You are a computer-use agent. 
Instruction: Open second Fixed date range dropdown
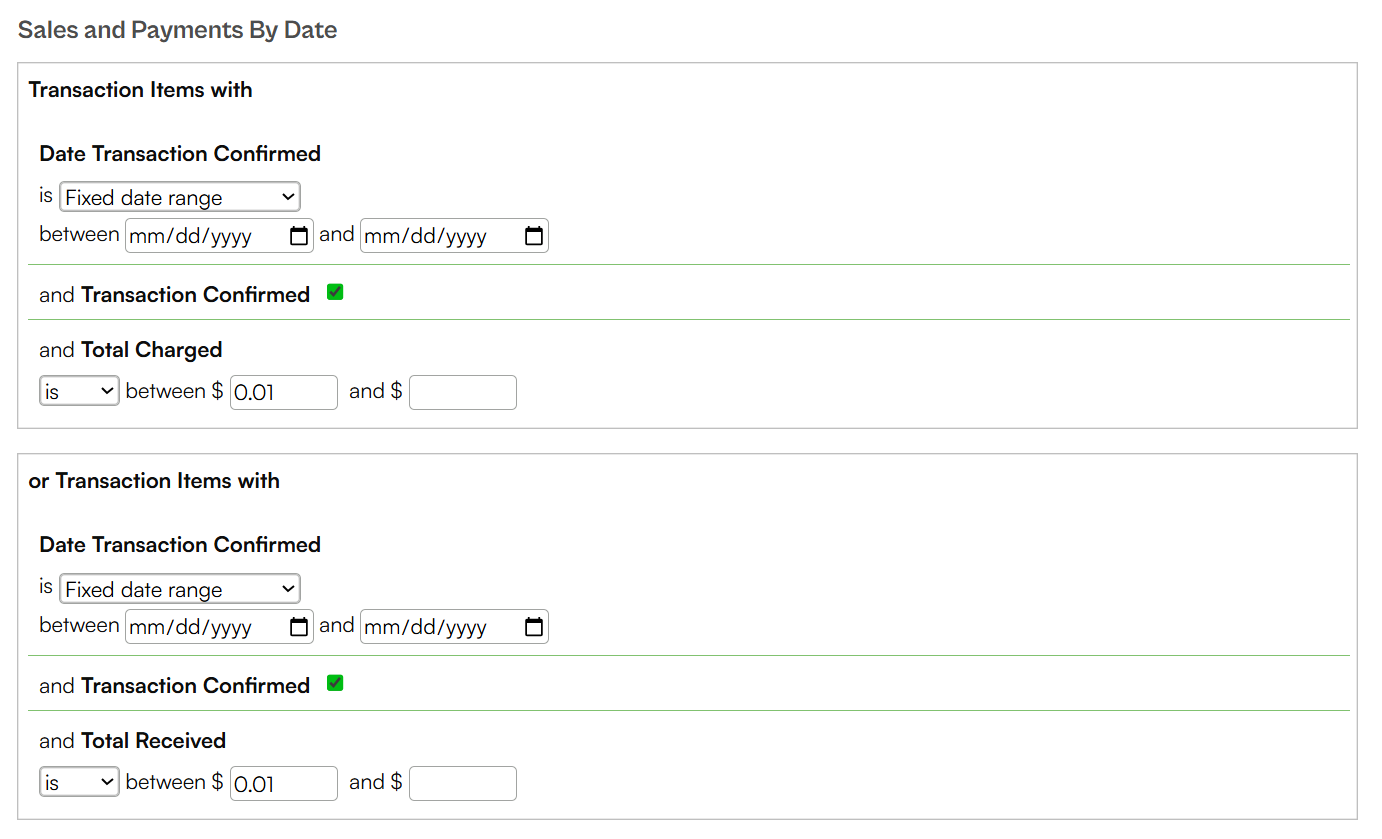tap(180, 589)
